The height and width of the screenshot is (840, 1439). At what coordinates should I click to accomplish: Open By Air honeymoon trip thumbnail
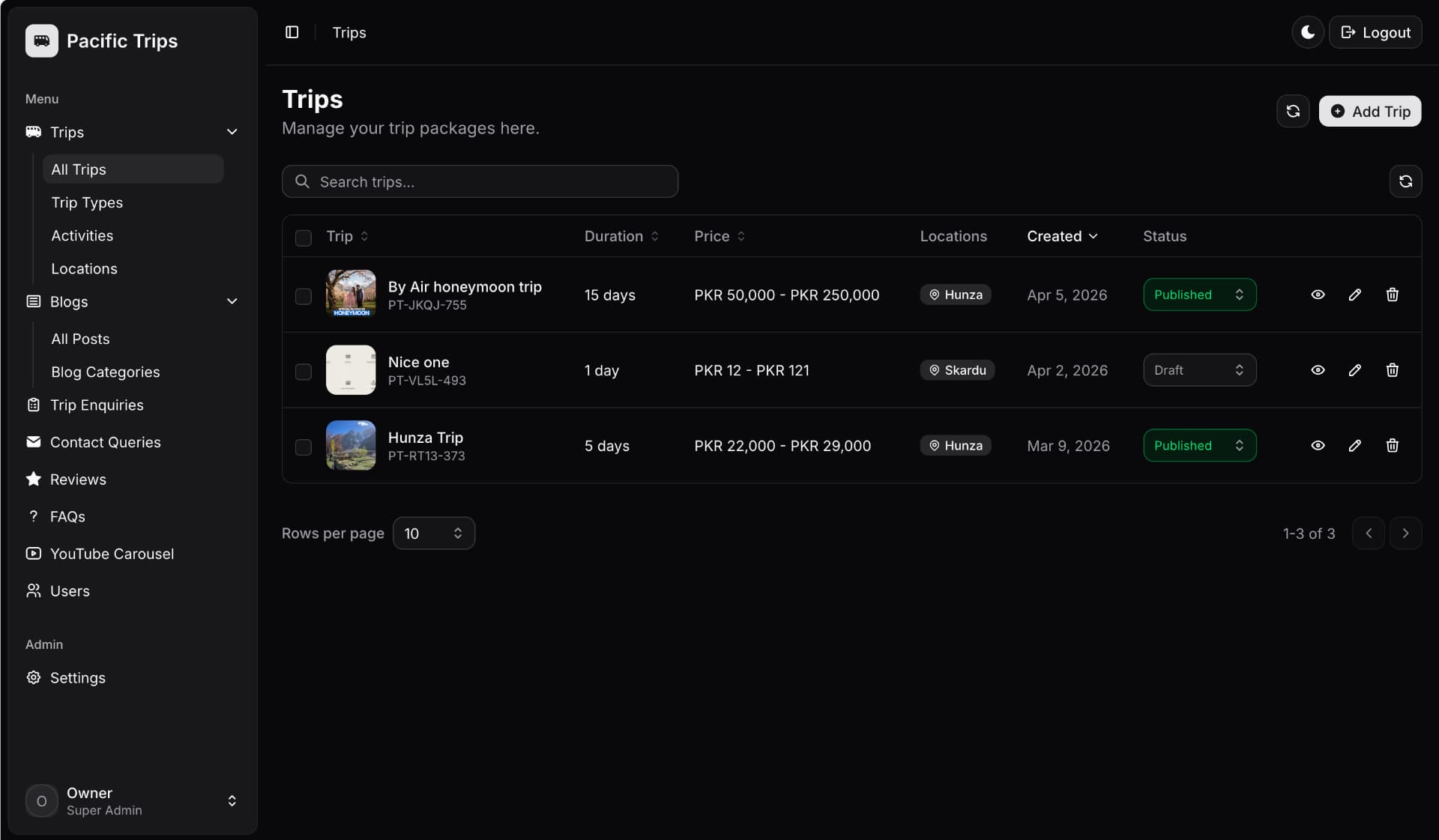pyautogui.click(x=351, y=294)
